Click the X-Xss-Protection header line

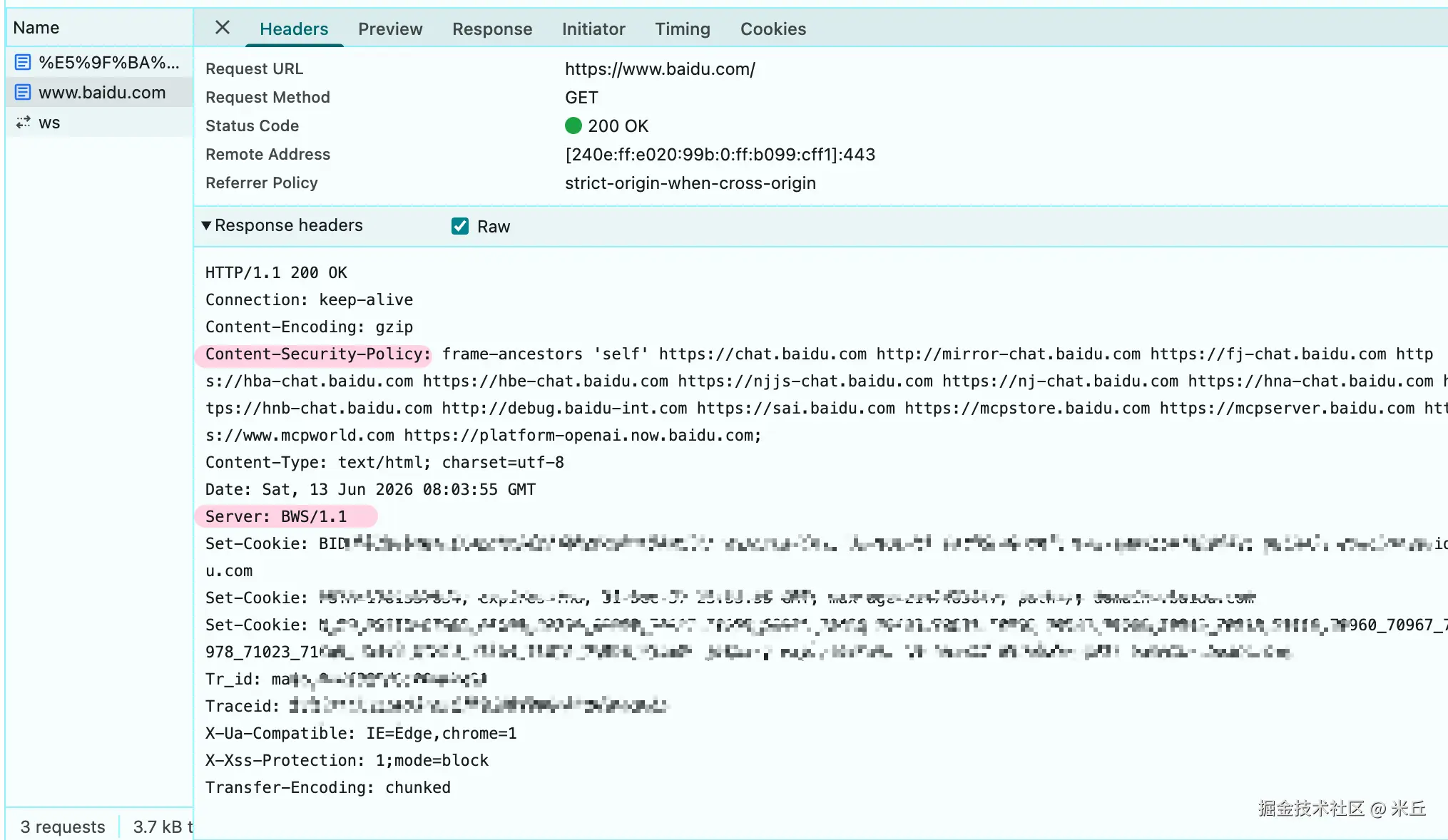347,761
